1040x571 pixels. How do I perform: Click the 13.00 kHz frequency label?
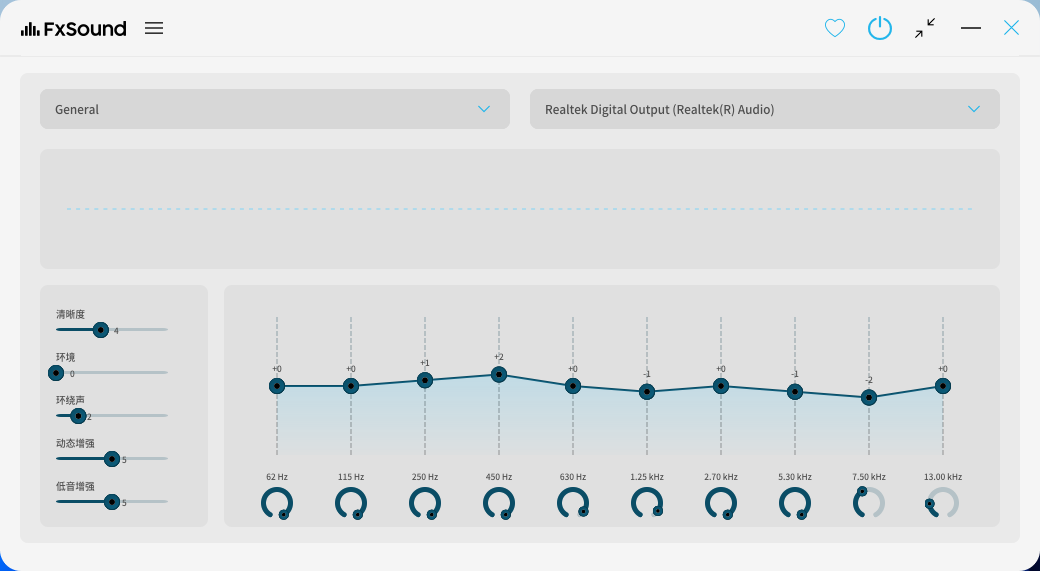(x=942, y=477)
